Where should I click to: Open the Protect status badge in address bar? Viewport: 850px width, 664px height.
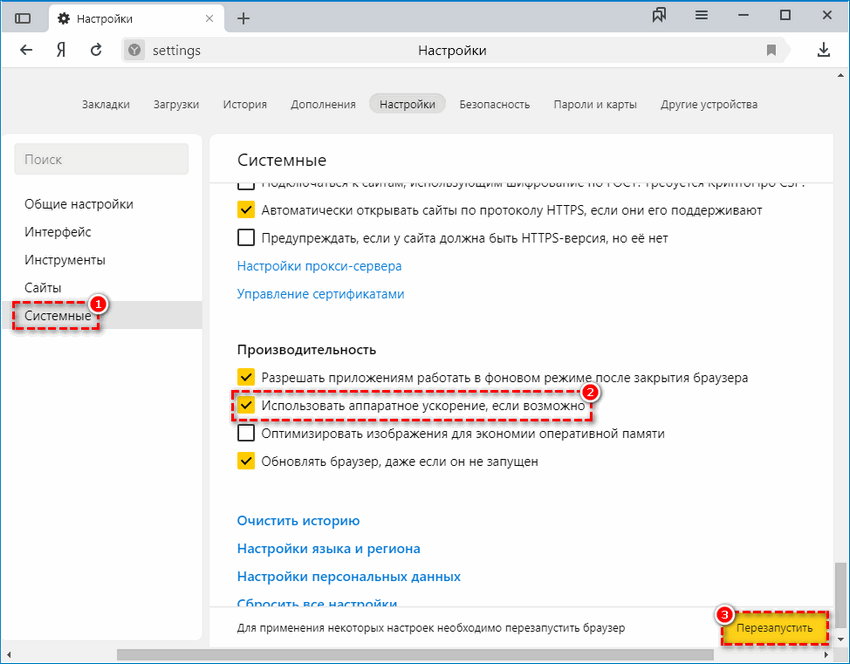click(x=133, y=49)
